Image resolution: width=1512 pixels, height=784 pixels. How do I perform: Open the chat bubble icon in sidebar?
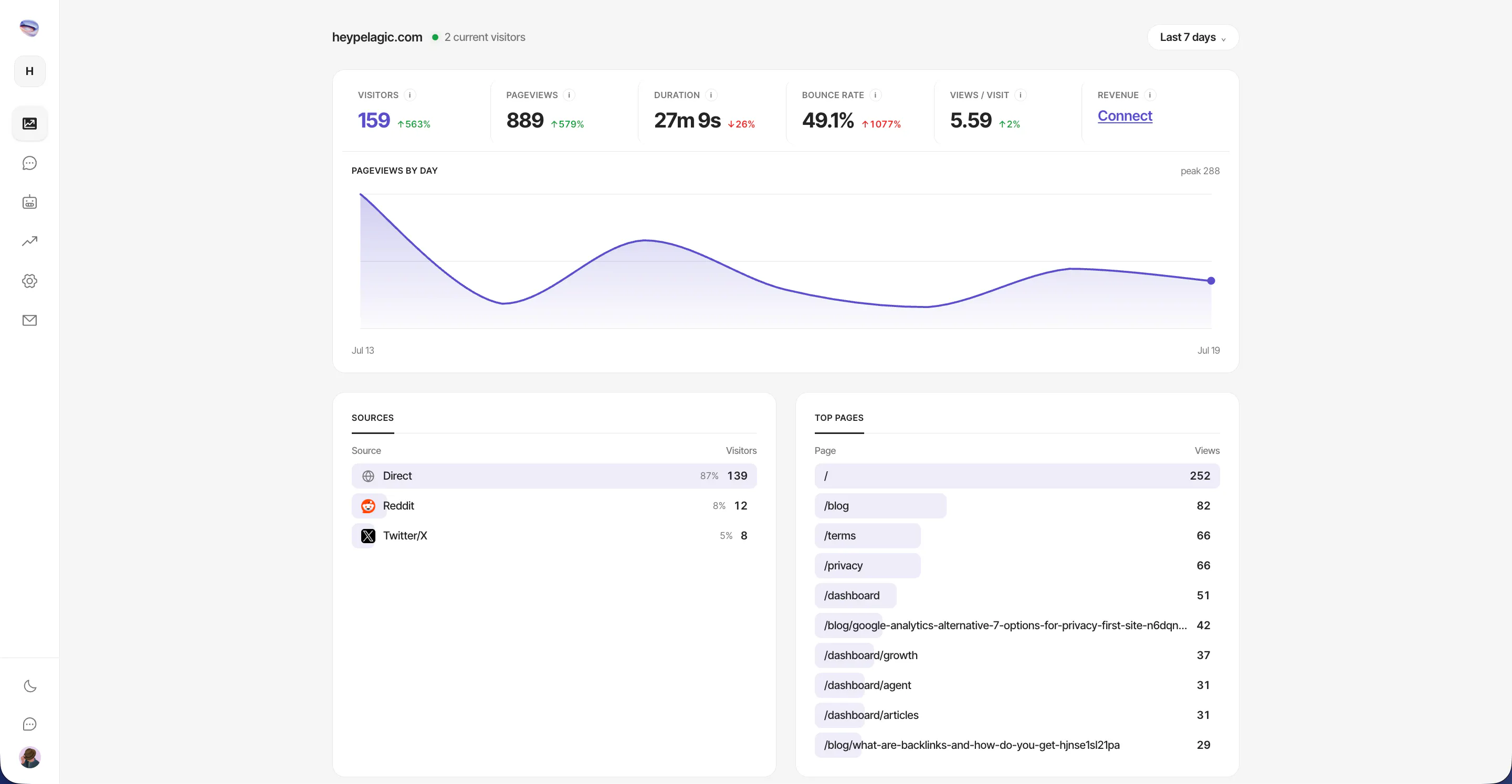pos(29,163)
